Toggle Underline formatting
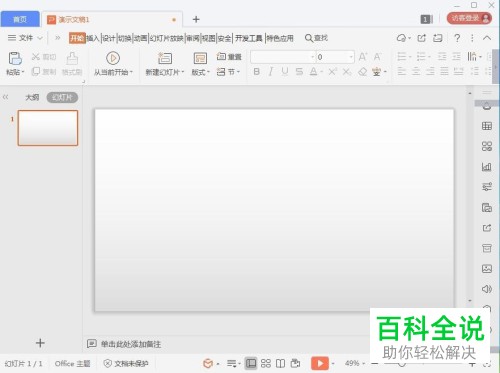 [x=285, y=71]
